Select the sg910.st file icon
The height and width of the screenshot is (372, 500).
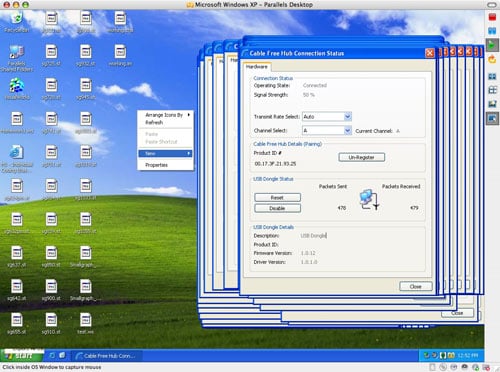click(51, 320)
